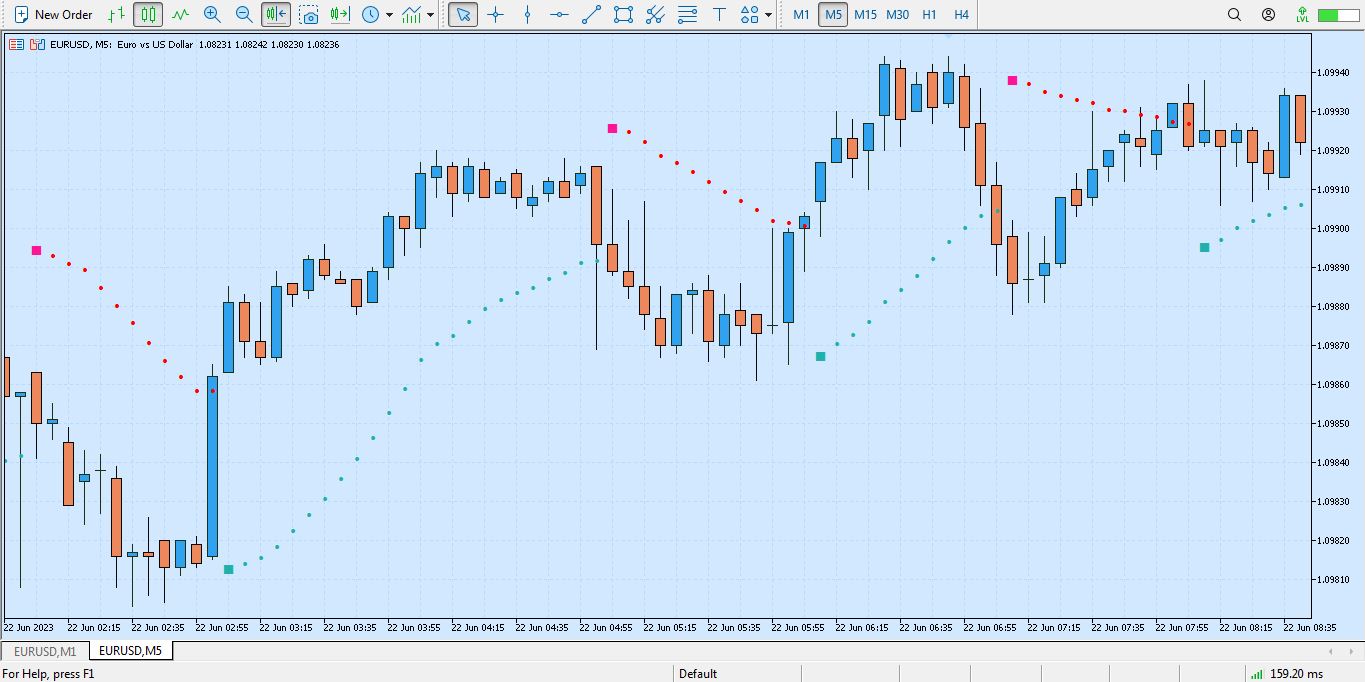Image resolution: width=1365 pixels, height=682 pixels.
Task: Open the search magnifier in the toolbar
Action: coord(1234,15)
